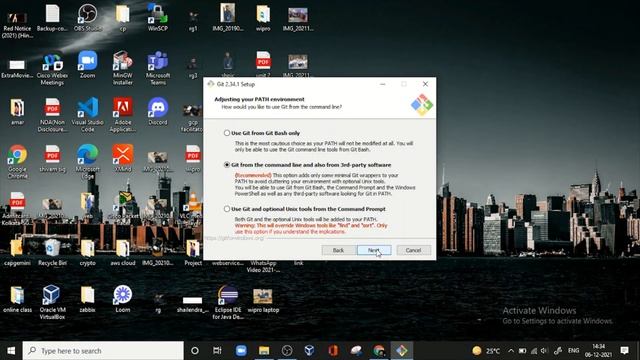
Task: Click the Windows Start button
Action: tap(11, 351)
